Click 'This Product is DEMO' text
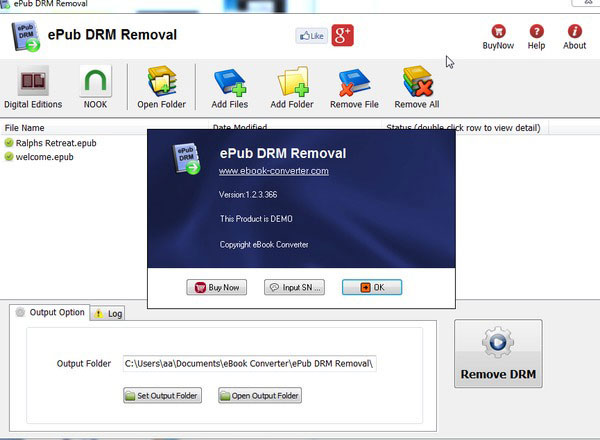This screenshot has height=440, width=600. point(256,219)
